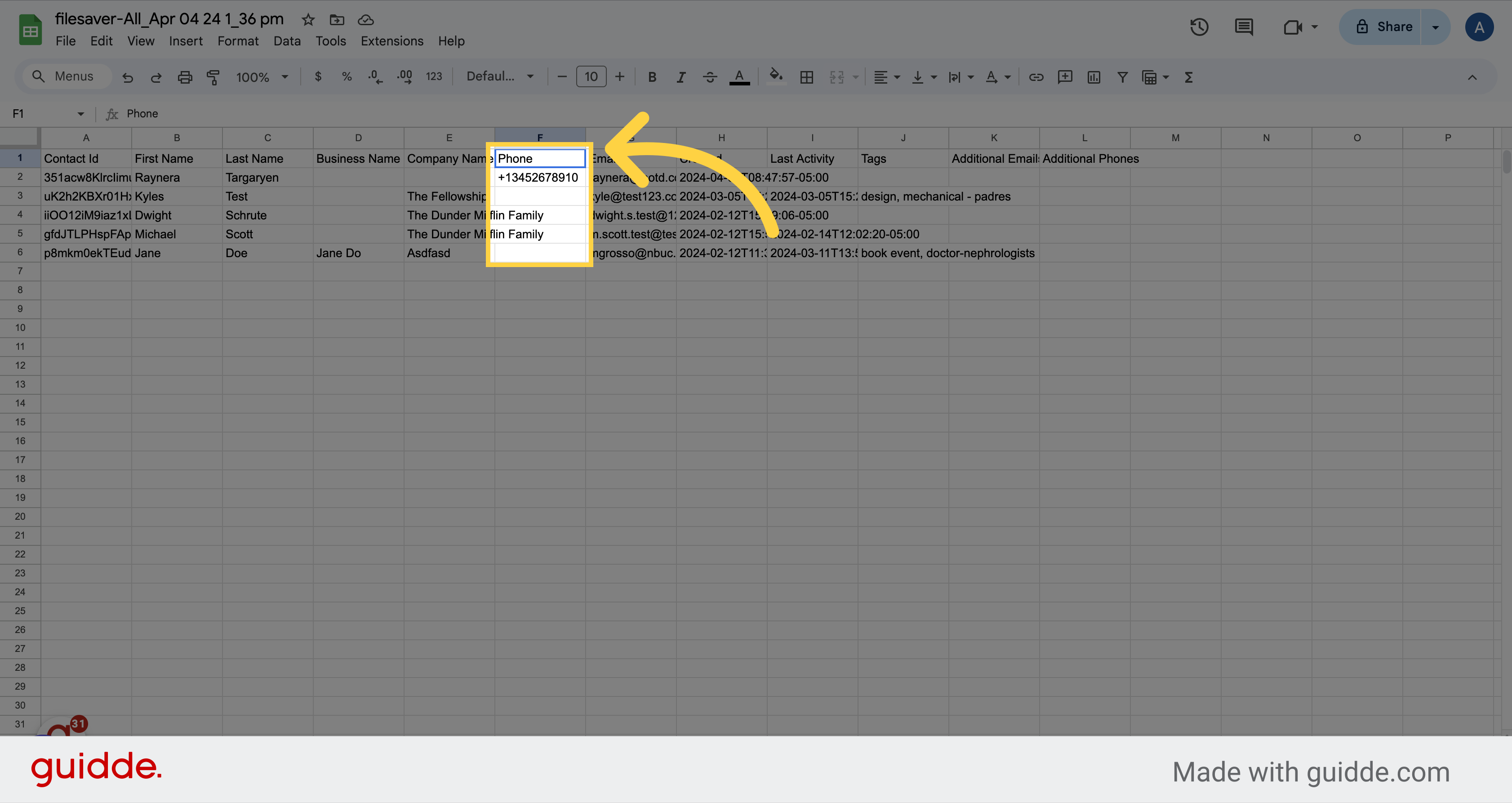Toggle italic formatting
This screenshot has width=1512, height=803.
pyautogui.click(x=681, y=77)
